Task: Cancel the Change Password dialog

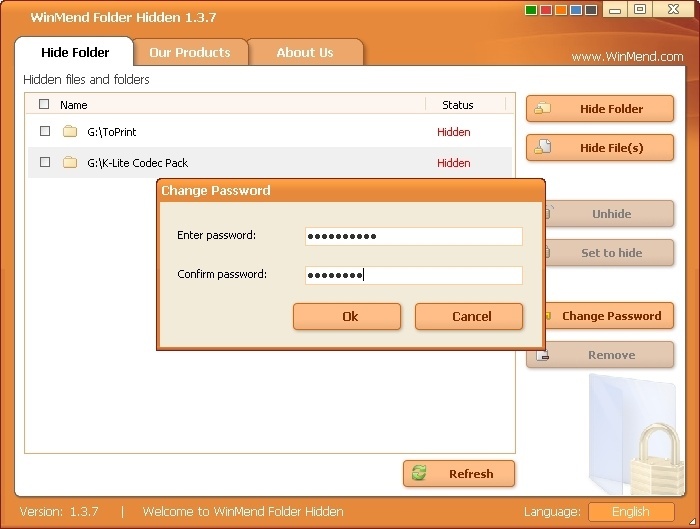Action: point(469,317)
